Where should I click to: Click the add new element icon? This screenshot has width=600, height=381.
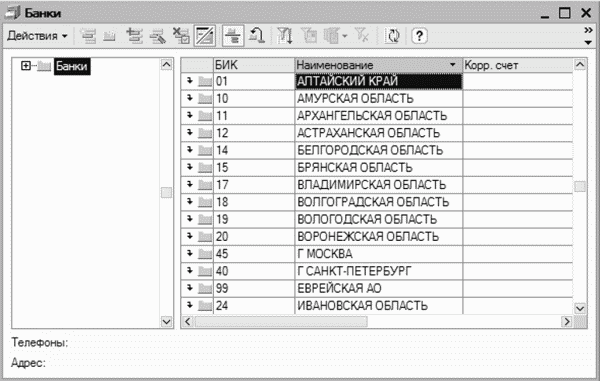pos(89,36)
